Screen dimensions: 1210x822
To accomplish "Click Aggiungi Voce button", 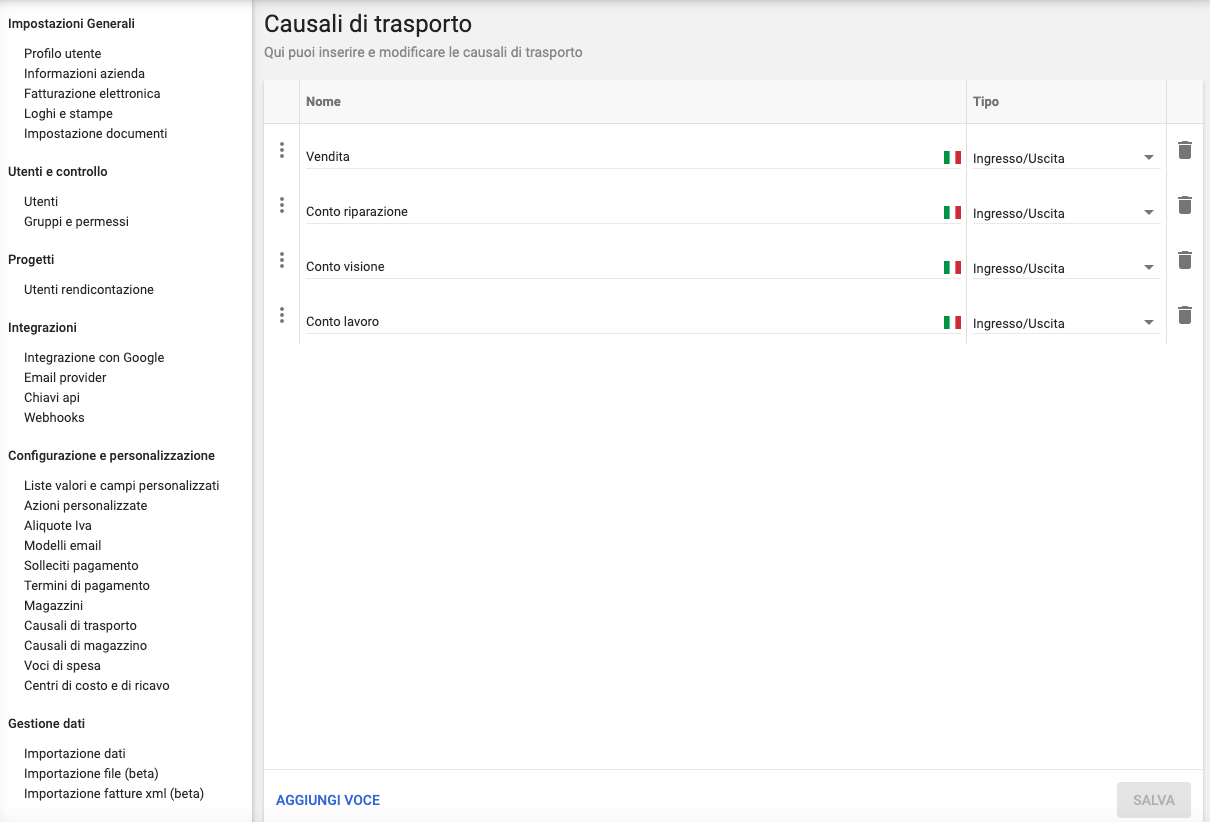I will tap(328, 800).
